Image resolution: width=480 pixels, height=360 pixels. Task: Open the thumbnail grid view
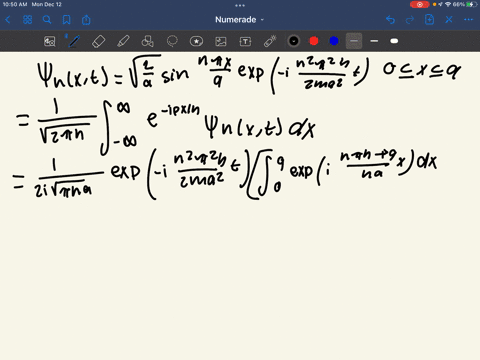[x=27, y=20]
